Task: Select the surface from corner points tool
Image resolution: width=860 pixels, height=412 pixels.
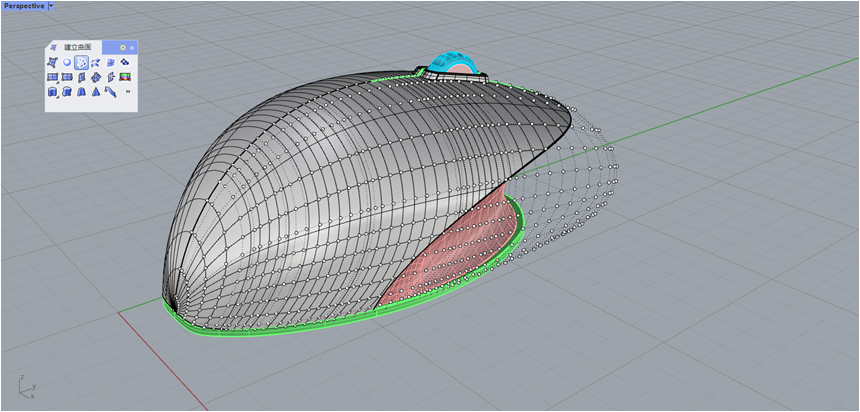Action: [52, 62]
